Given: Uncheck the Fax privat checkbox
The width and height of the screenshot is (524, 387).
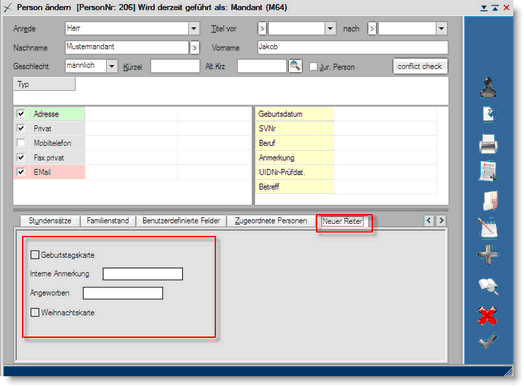Looking at the screenshot, I should coord(21,157).
